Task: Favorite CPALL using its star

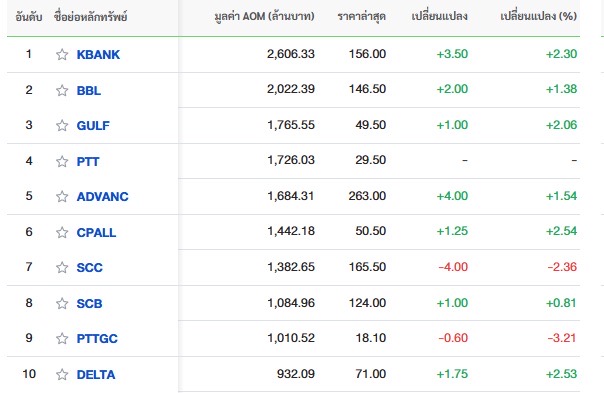Action: (x=62, y=232)
